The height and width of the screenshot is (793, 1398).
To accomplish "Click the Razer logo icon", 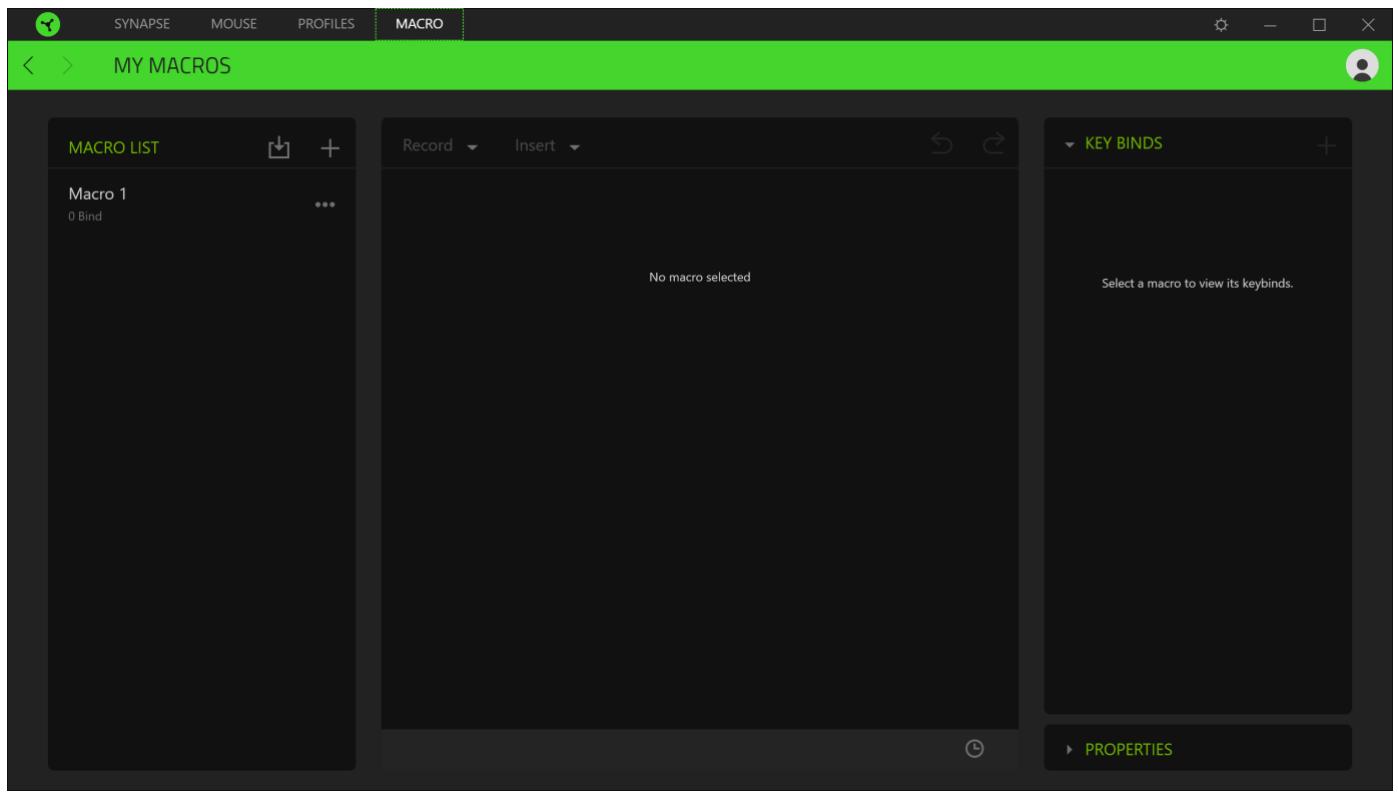I will (46, 24).
